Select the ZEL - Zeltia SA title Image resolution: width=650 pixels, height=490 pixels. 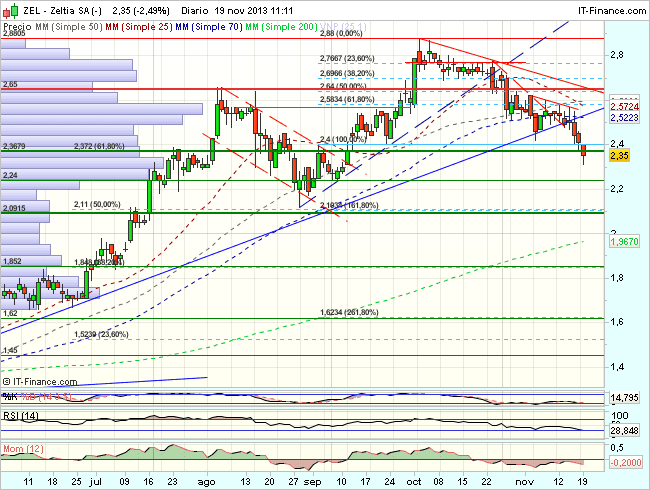[63, 11]
